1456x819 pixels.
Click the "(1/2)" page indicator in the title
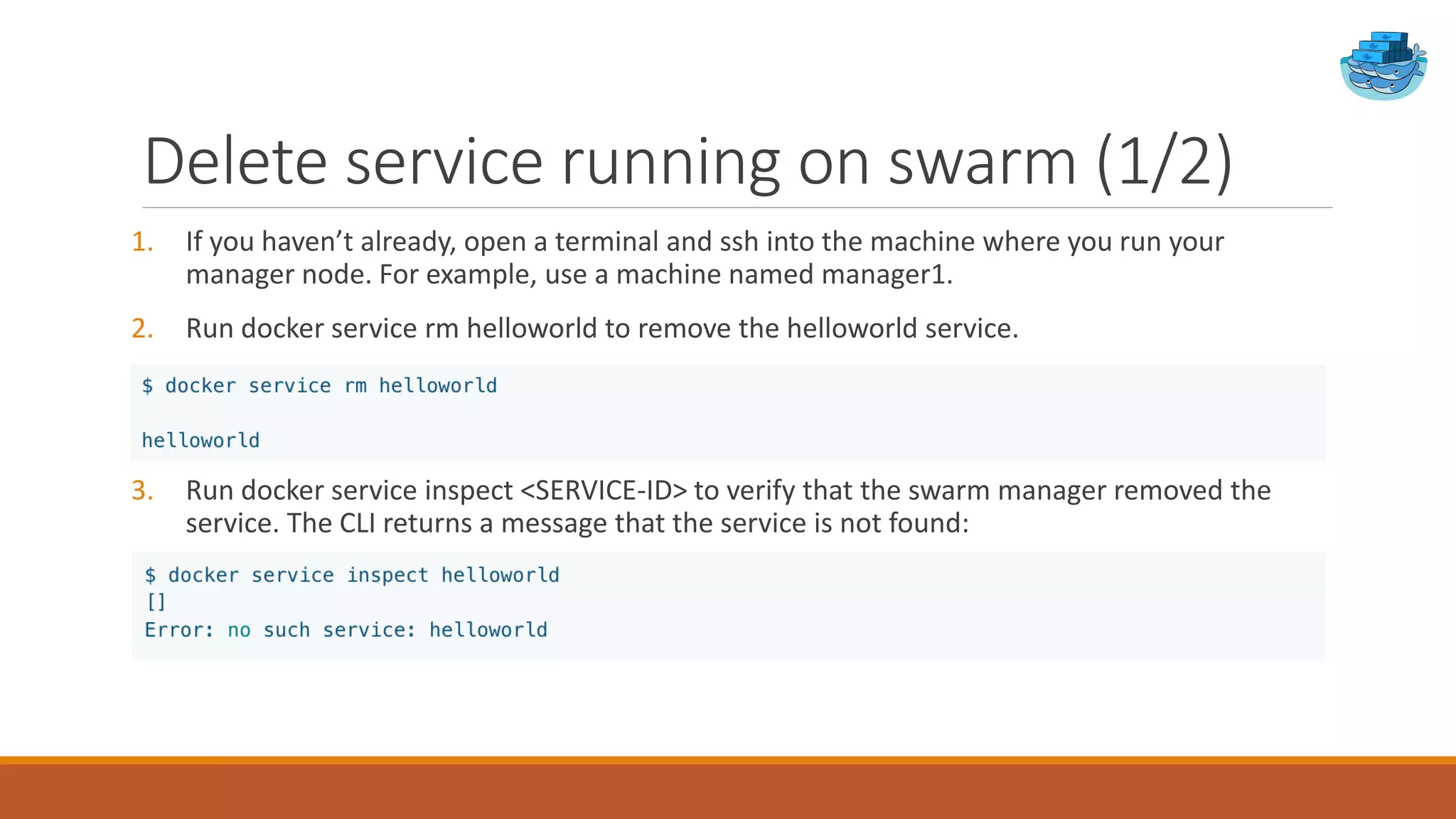click(1163, 162)
